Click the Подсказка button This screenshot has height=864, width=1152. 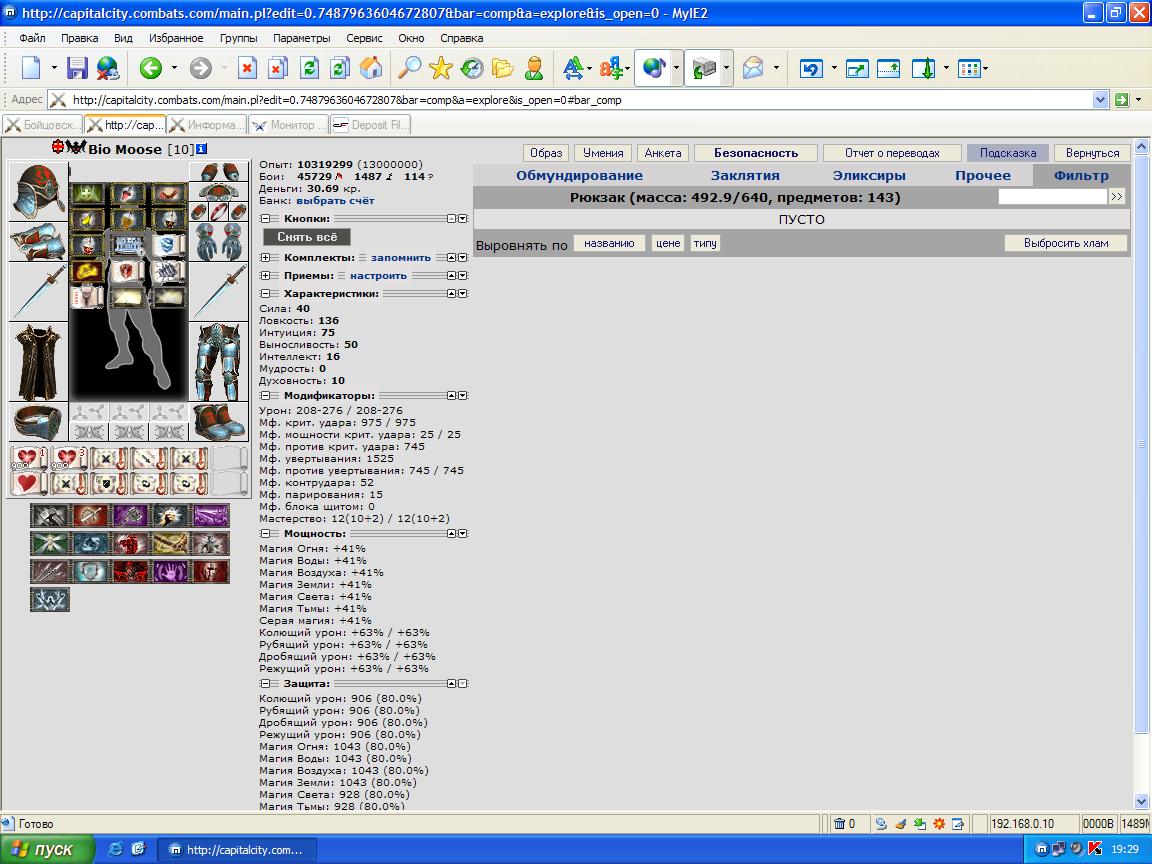1008,153
